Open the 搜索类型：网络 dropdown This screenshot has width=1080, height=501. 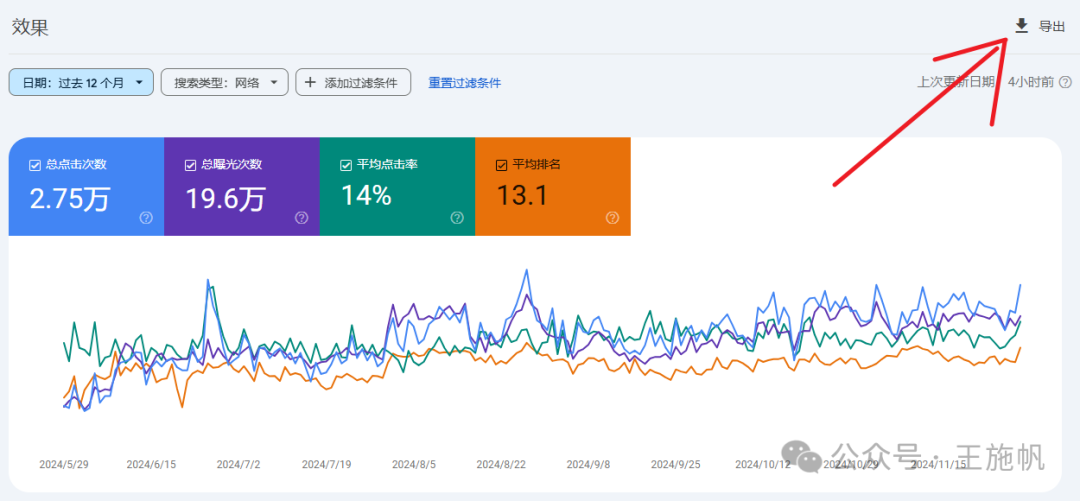coord(224,83)
